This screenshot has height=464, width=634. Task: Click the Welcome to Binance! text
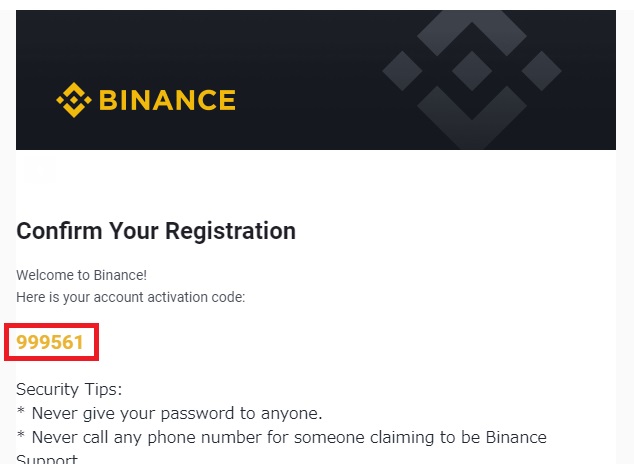click(x=81, y=275)
